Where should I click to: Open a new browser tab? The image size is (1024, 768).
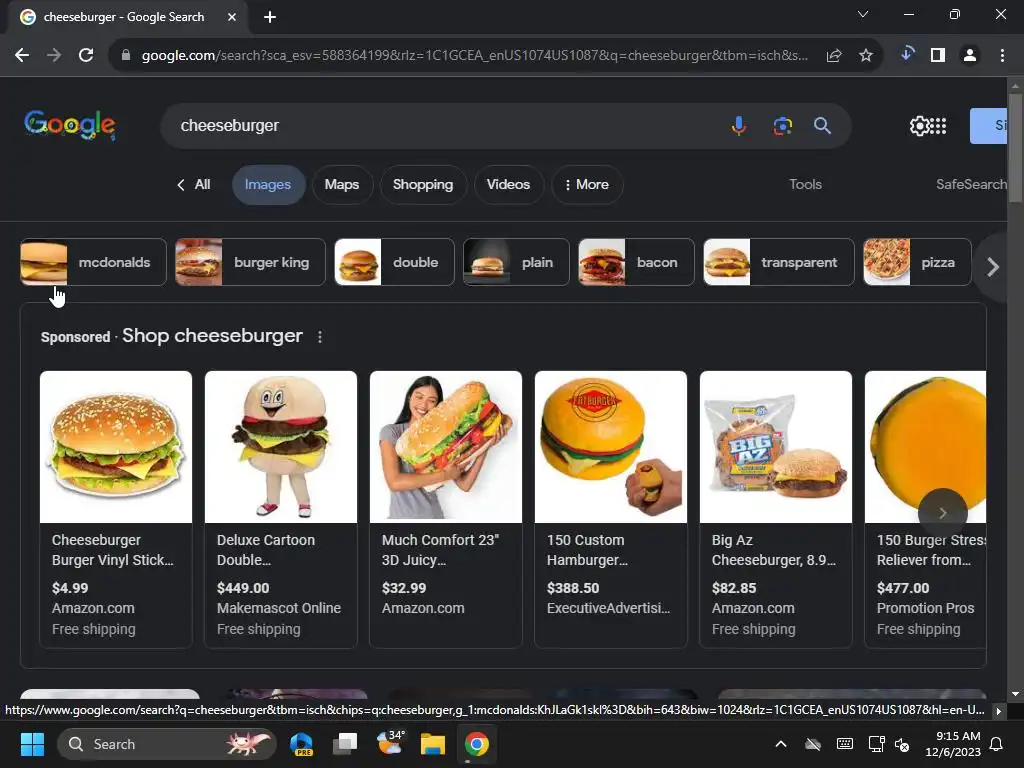270,17
